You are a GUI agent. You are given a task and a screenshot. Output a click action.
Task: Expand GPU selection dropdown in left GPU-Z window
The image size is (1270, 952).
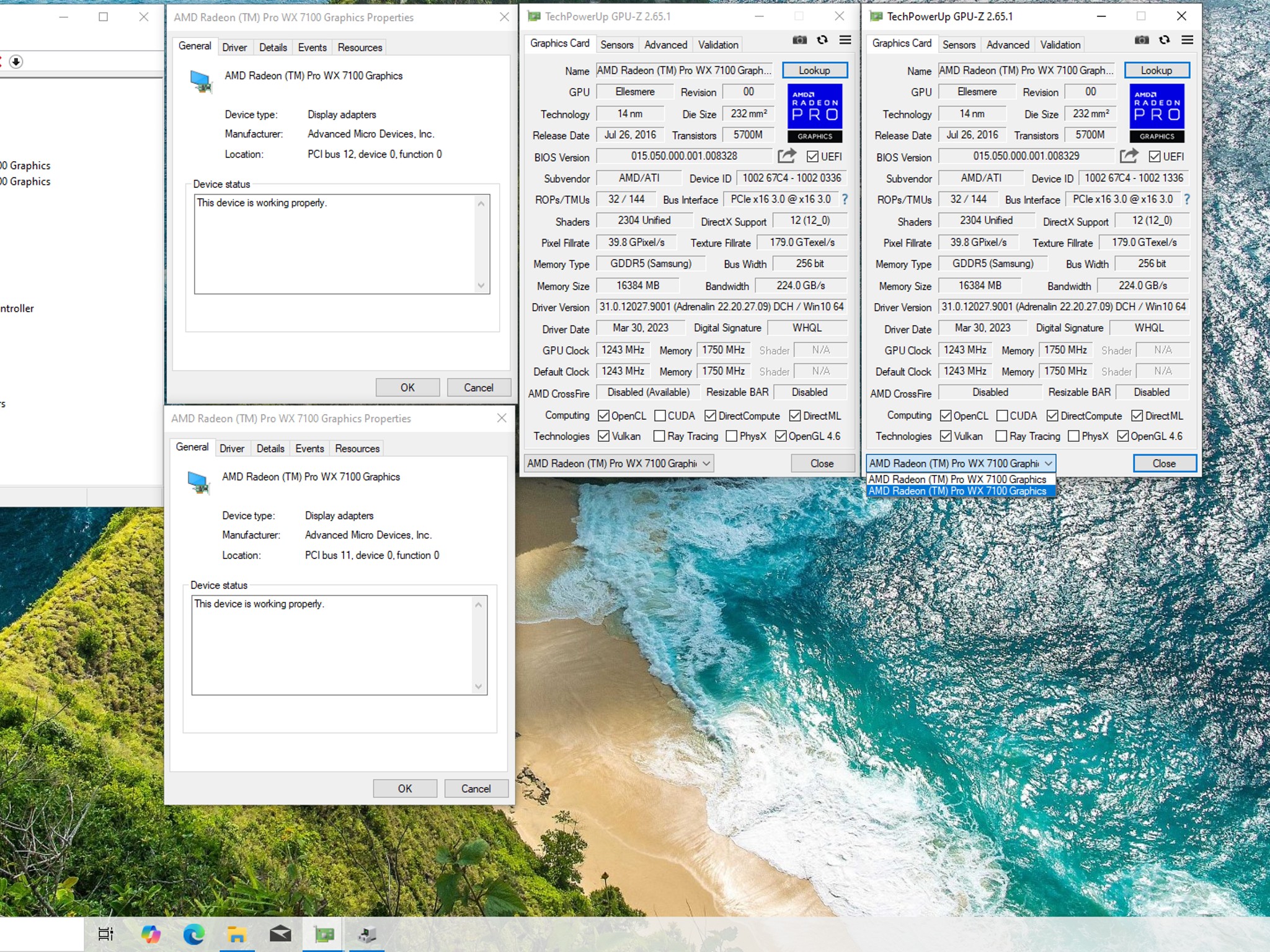tap(619, 464)
